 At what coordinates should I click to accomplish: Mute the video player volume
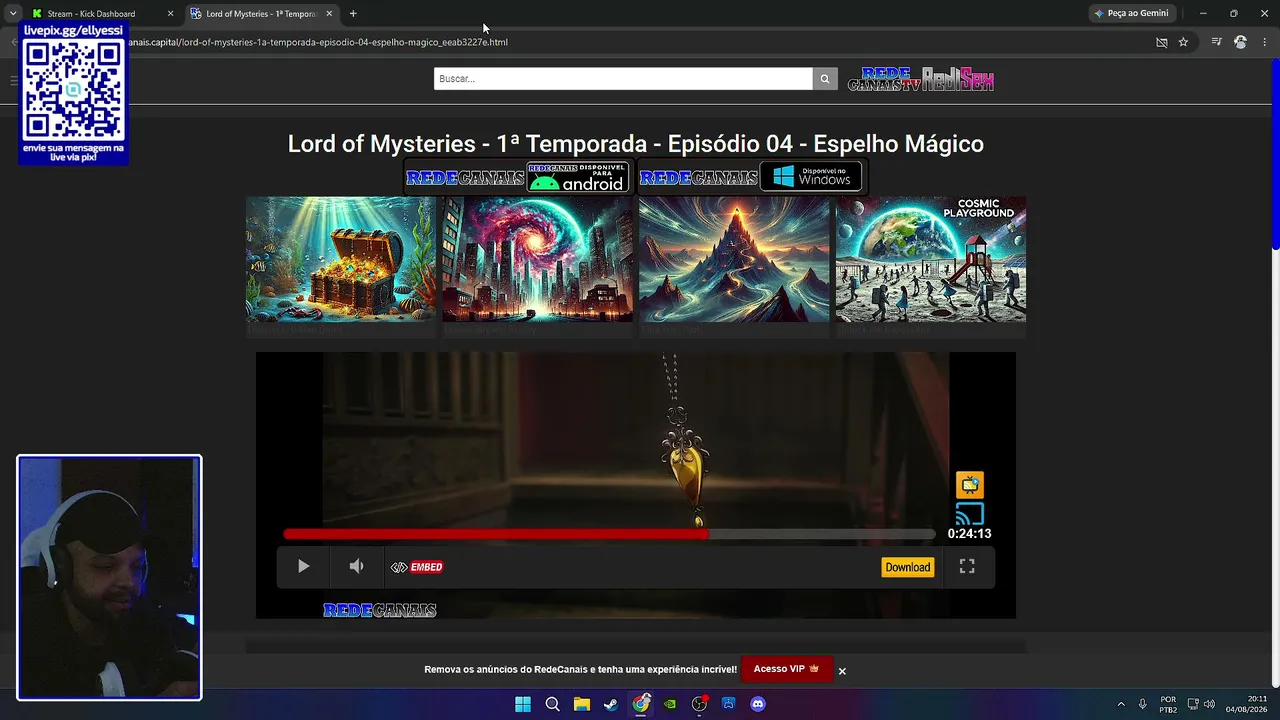click(x=356, y=567)
